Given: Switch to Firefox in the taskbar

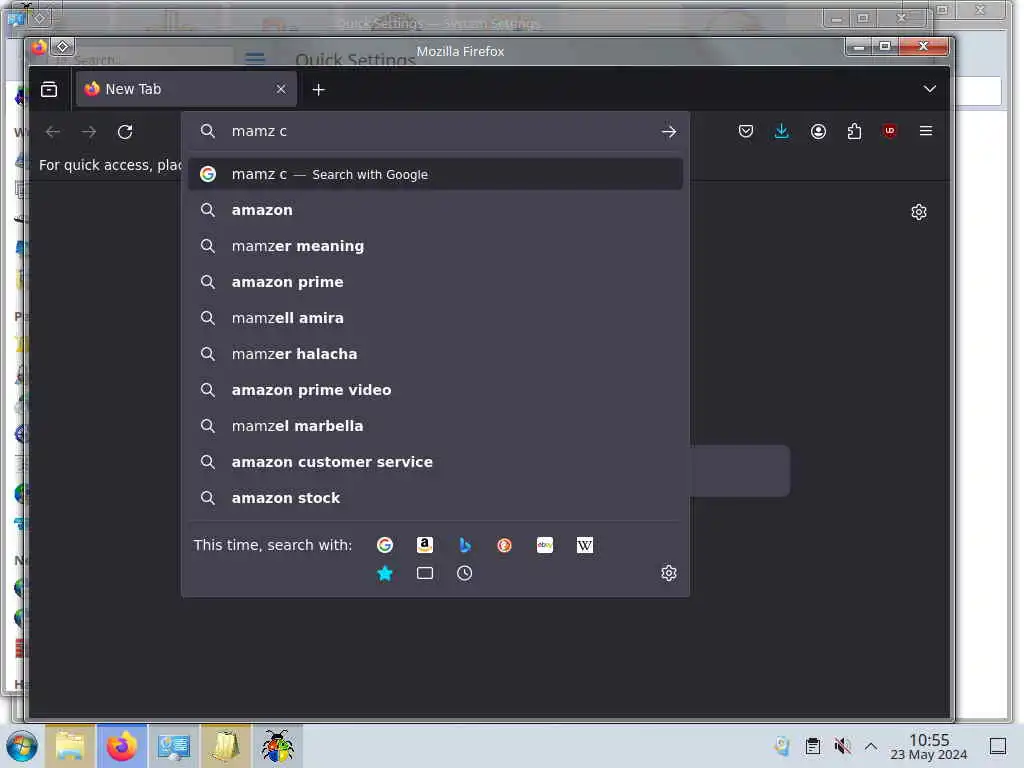Looking at the screenshot, I should point(122,746).
